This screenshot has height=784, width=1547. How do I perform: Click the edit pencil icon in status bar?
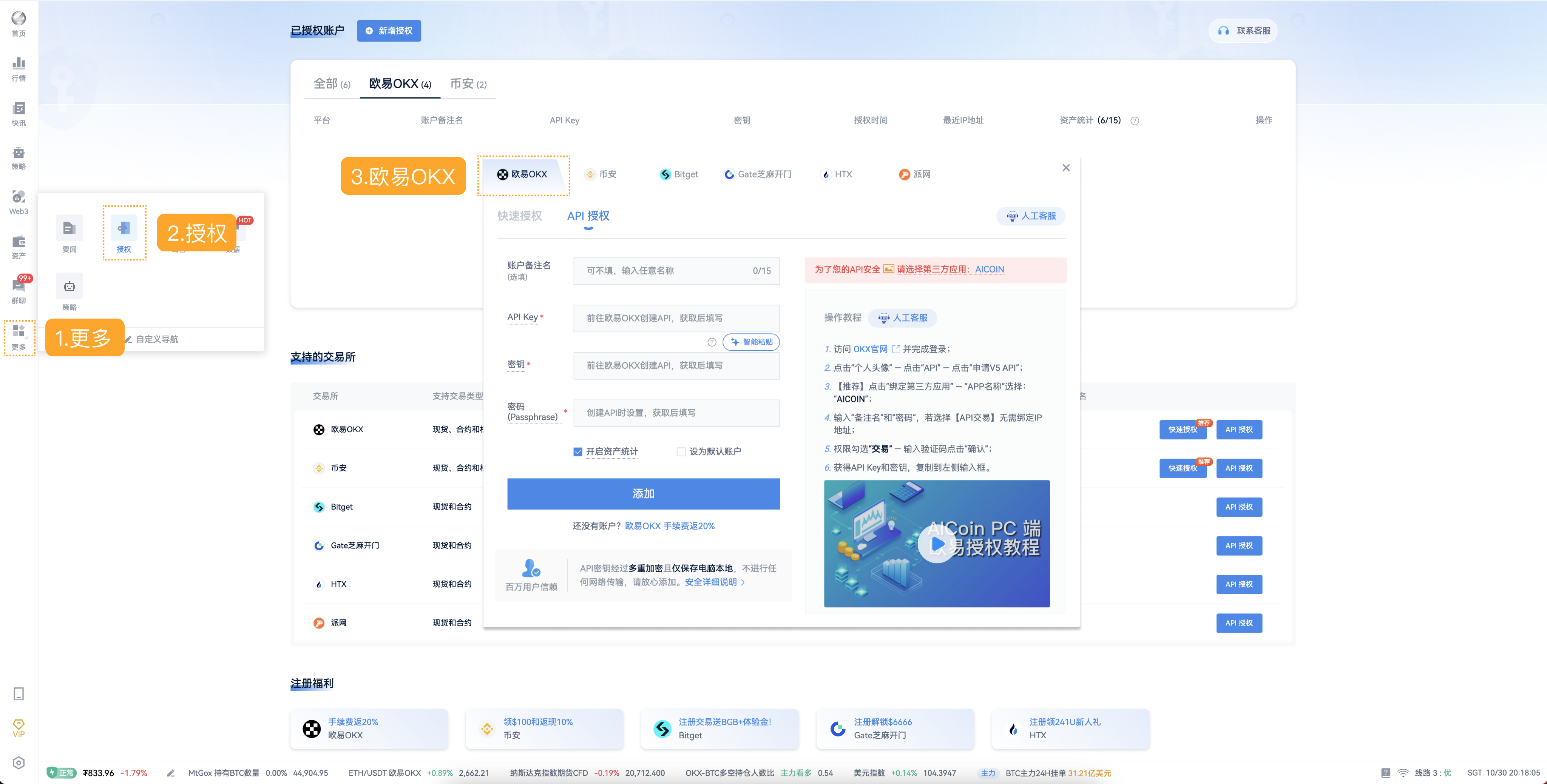point(171,773)
